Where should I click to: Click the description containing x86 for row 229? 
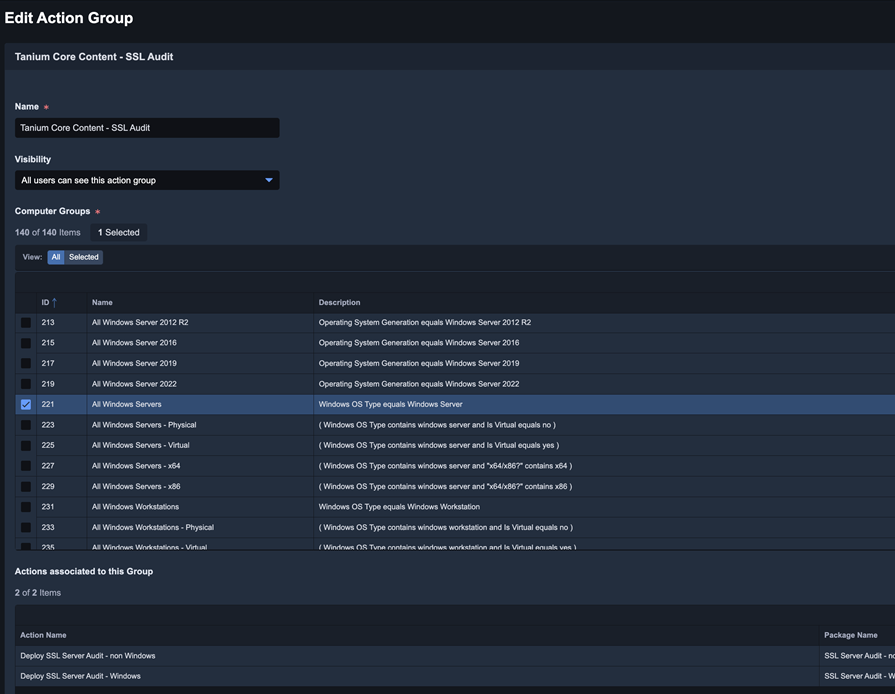[445, 487]
